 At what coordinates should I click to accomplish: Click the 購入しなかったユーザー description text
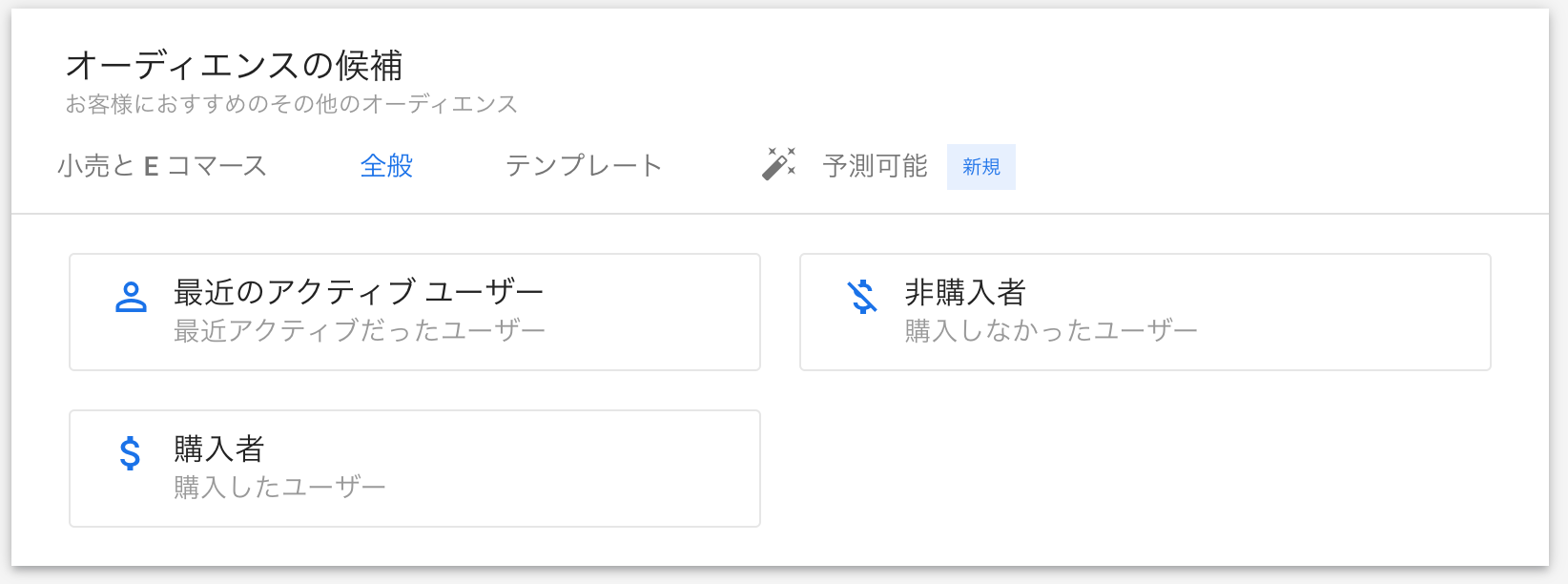click(x=1050, y=330)
